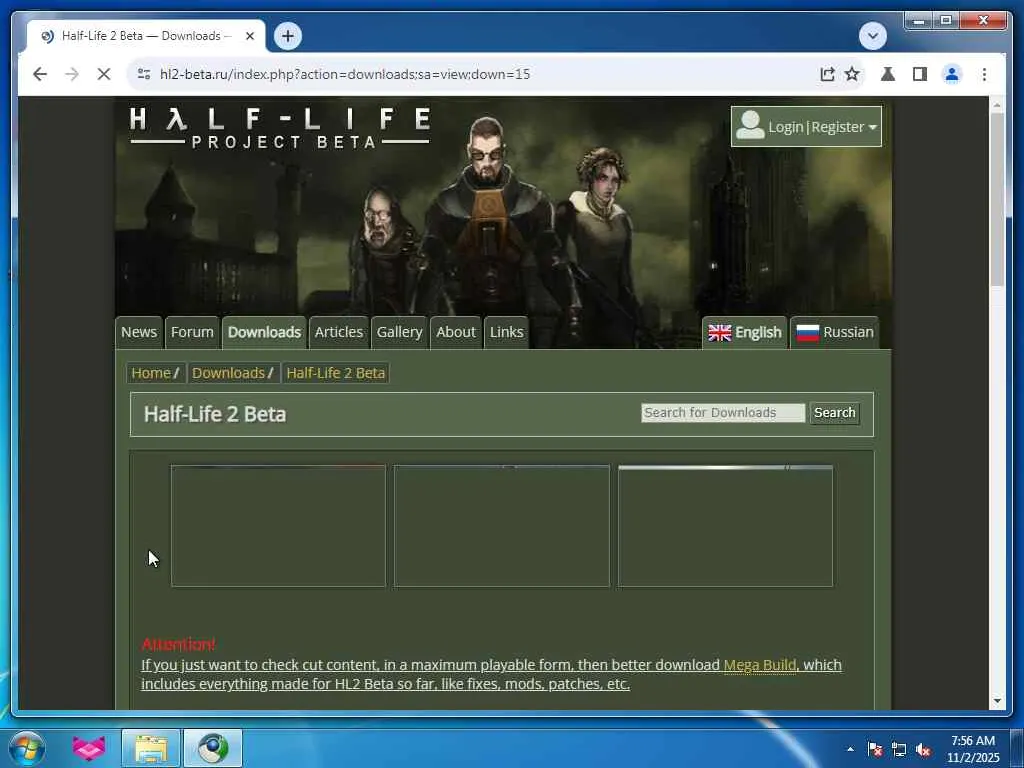Viewport: 1024px width, 768px height.
Task: Open the News tab
Action: [138, 332]
